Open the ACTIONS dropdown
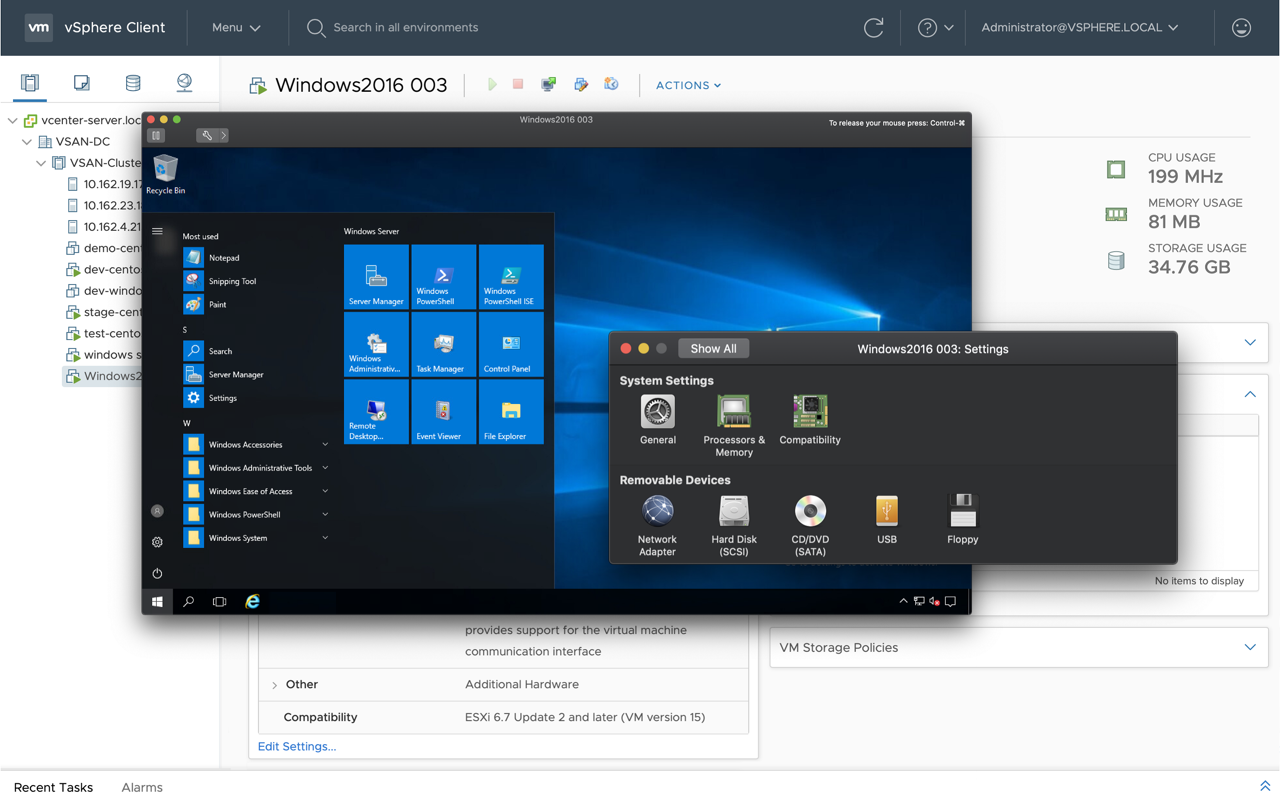 [x=688, y=86]
